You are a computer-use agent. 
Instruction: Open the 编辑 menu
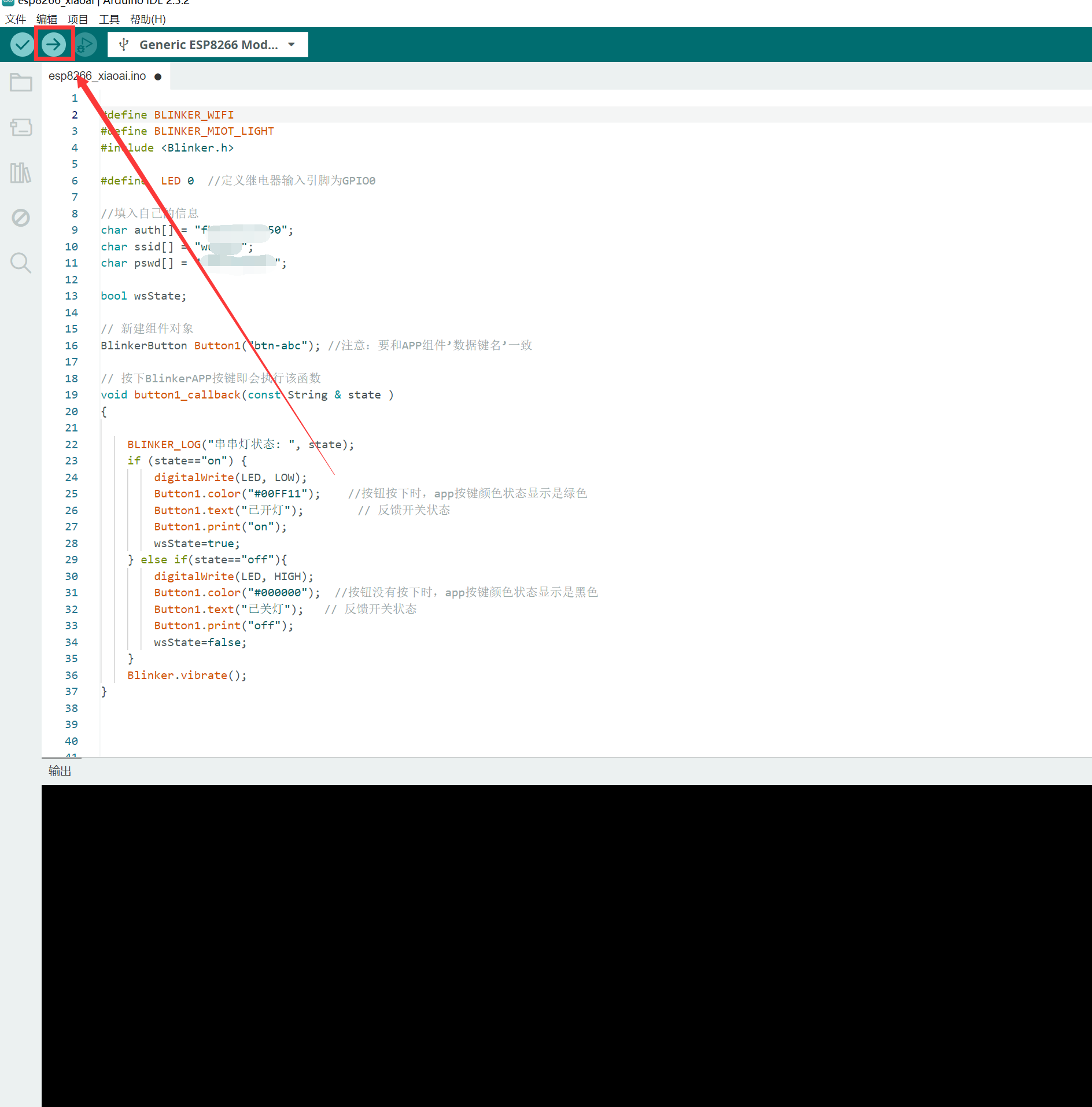tap(47, 19)
